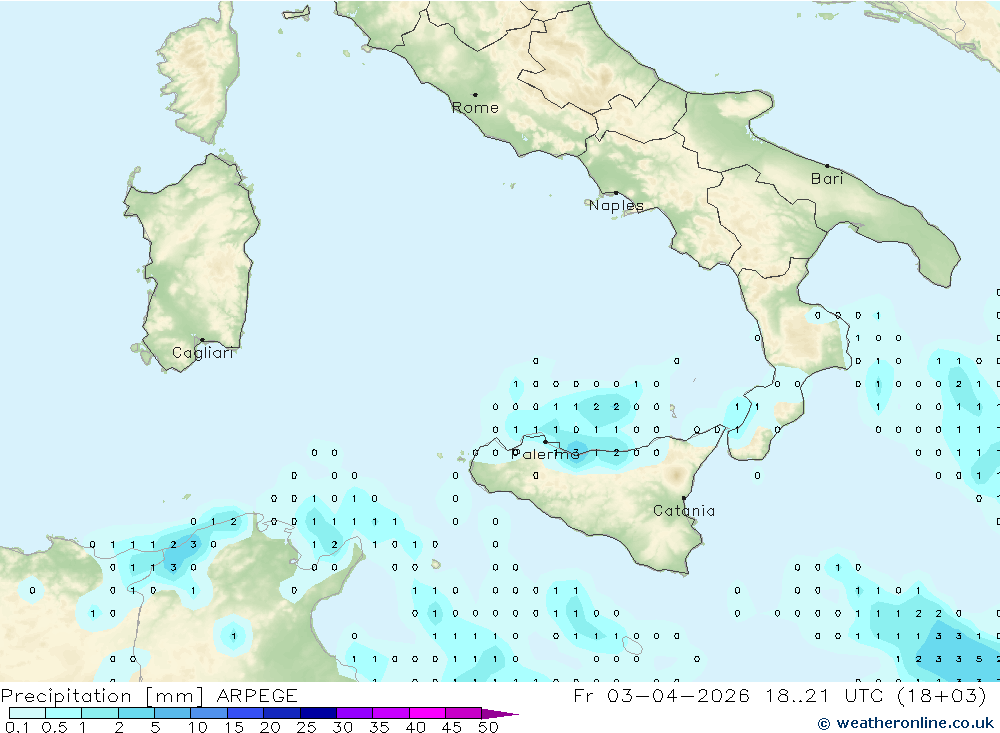The height and width of the screenshot is (733, 1000).
Task: Click the weatheronline.co.uk copyright link
Action: pyautogui.click(x=906, y=723)
